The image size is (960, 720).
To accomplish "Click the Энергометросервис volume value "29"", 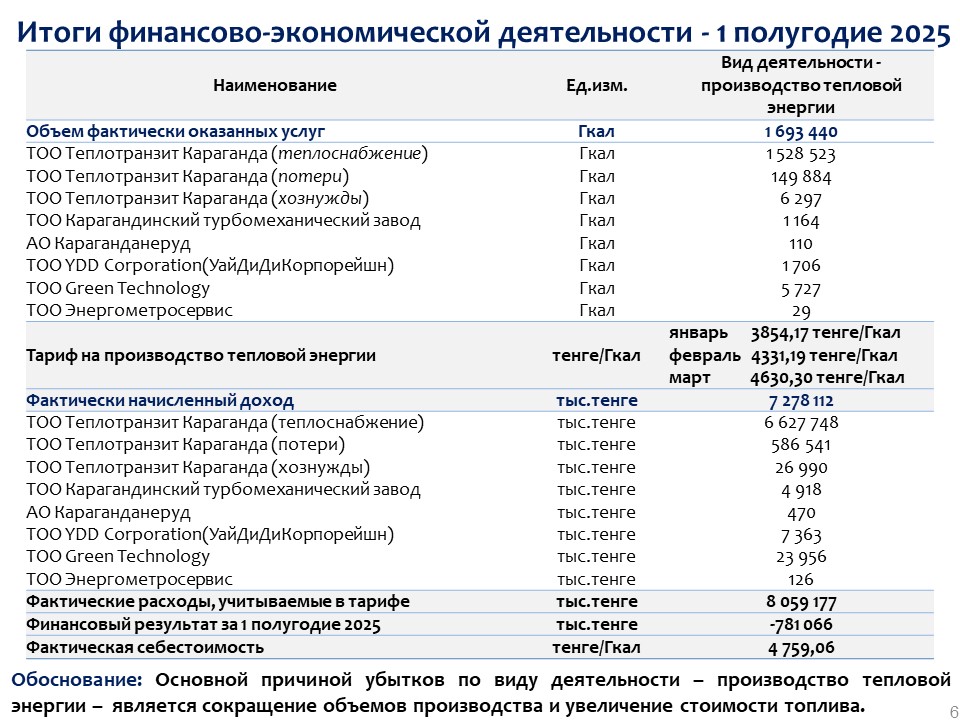I will pos(801,311).
